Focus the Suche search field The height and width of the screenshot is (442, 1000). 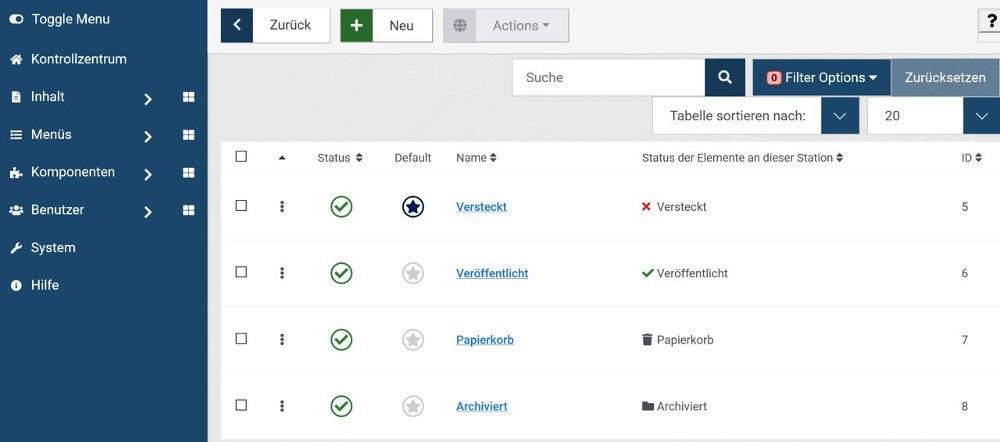coord(608,77)
